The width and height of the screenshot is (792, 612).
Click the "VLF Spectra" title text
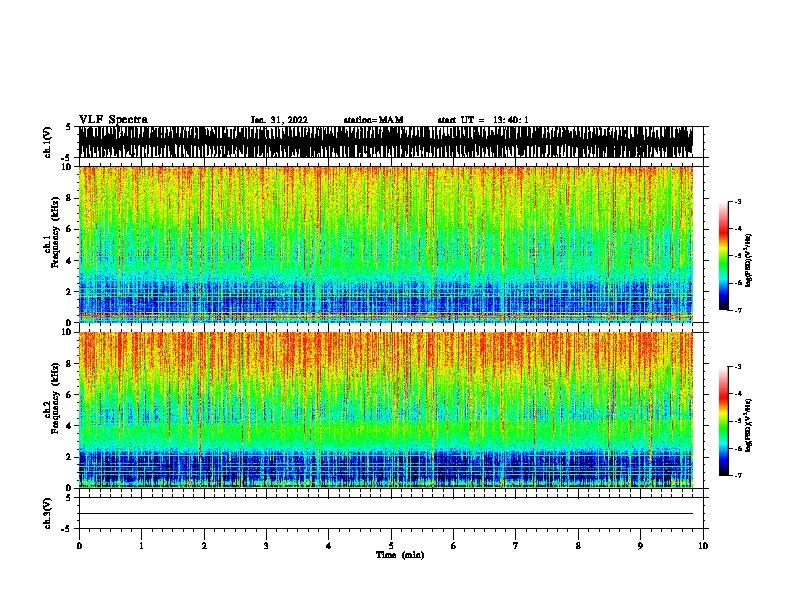tap(113, 119)
